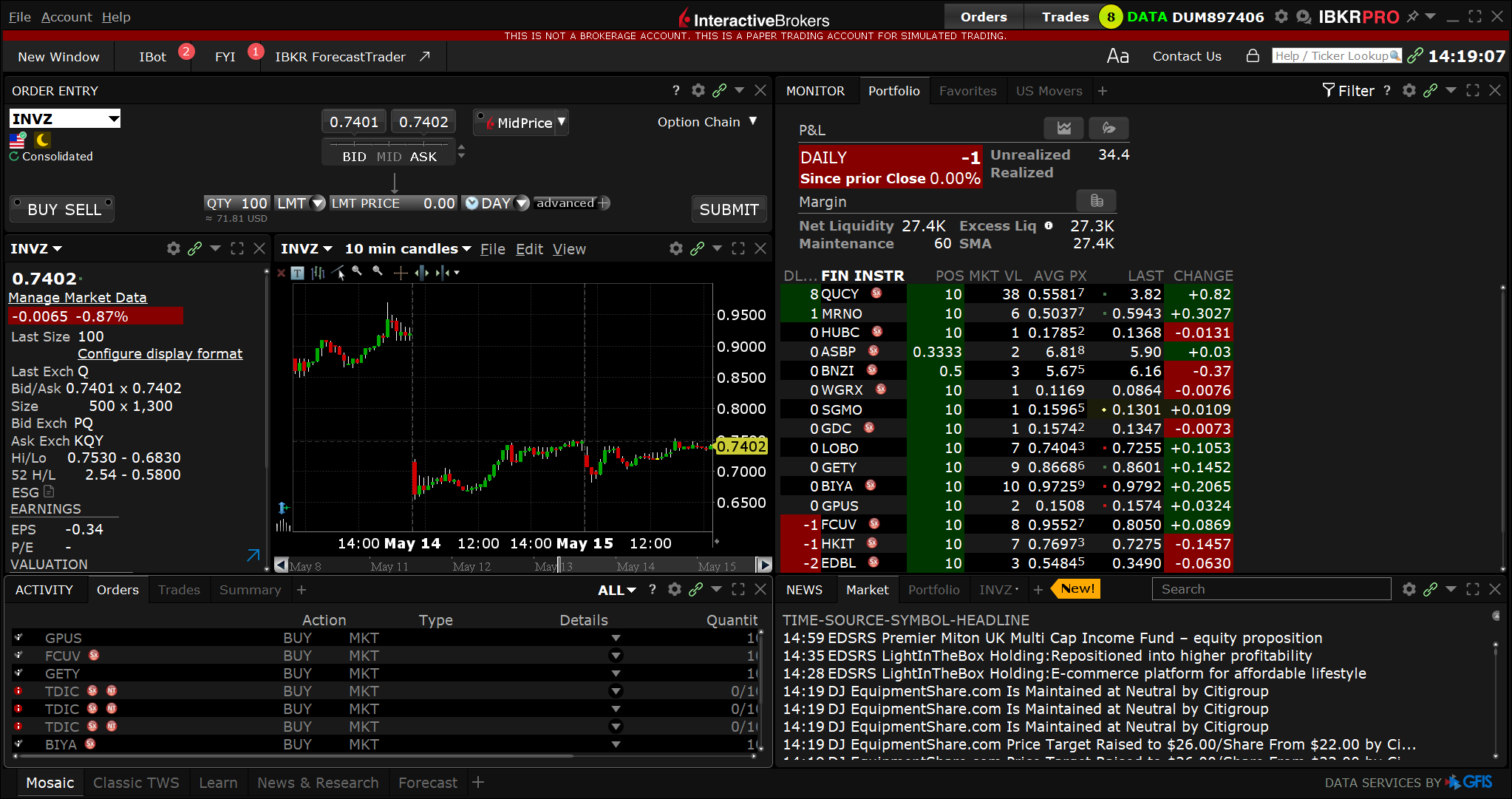Click Manage Market Data link
Image resolution: width=1512 pixels, height=799 pixels.
[x=78, y=297]
